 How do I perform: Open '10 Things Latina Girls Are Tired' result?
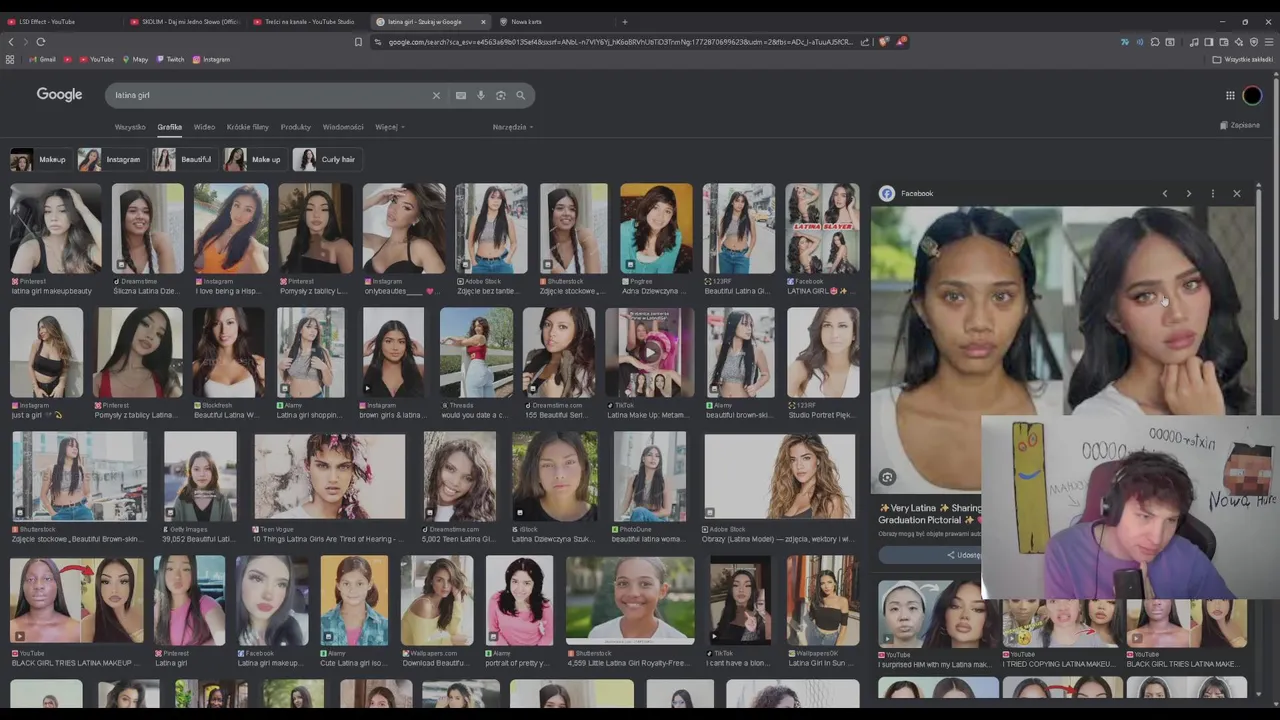[x=330, y=476]
